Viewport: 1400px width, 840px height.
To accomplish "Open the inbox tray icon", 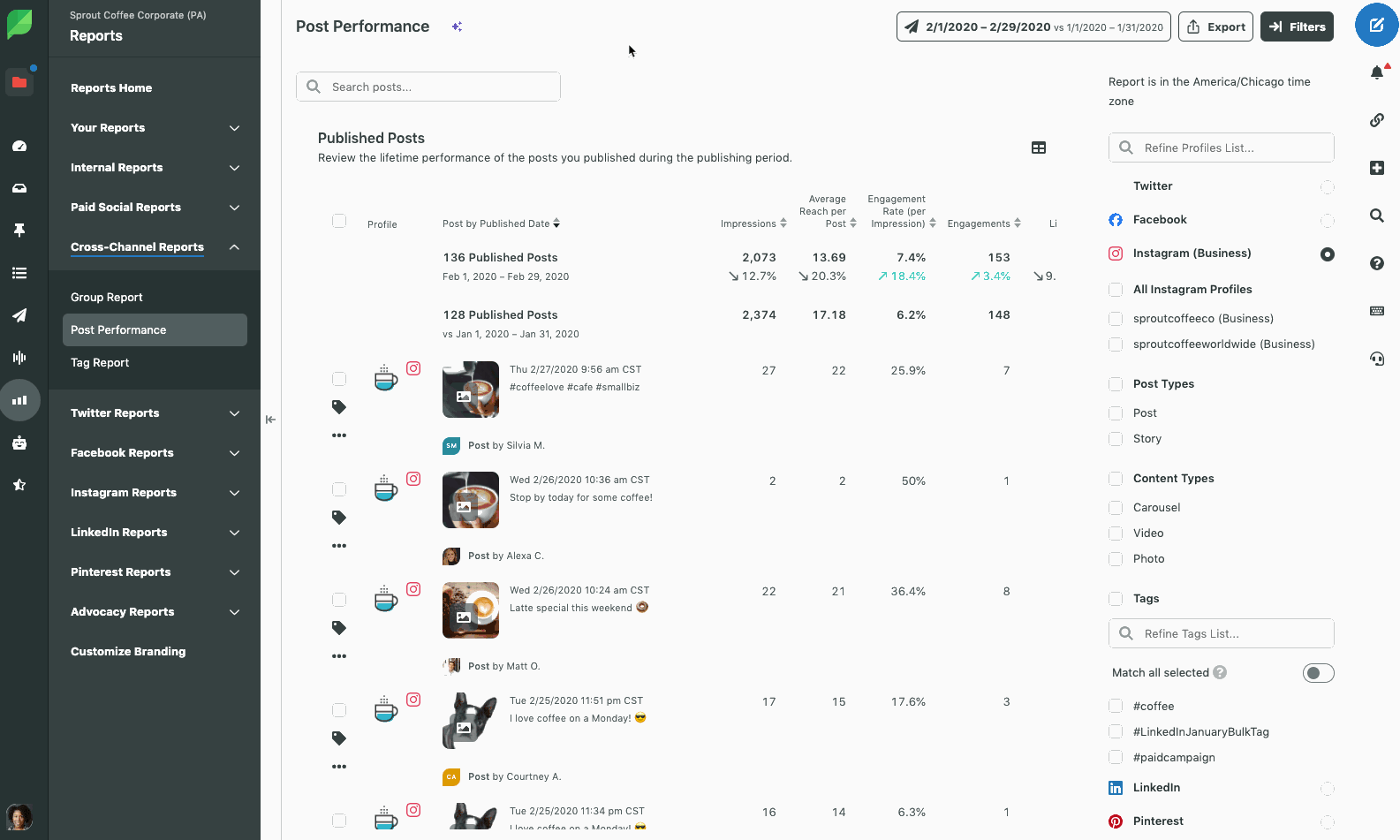I will [x=19, y=188].
